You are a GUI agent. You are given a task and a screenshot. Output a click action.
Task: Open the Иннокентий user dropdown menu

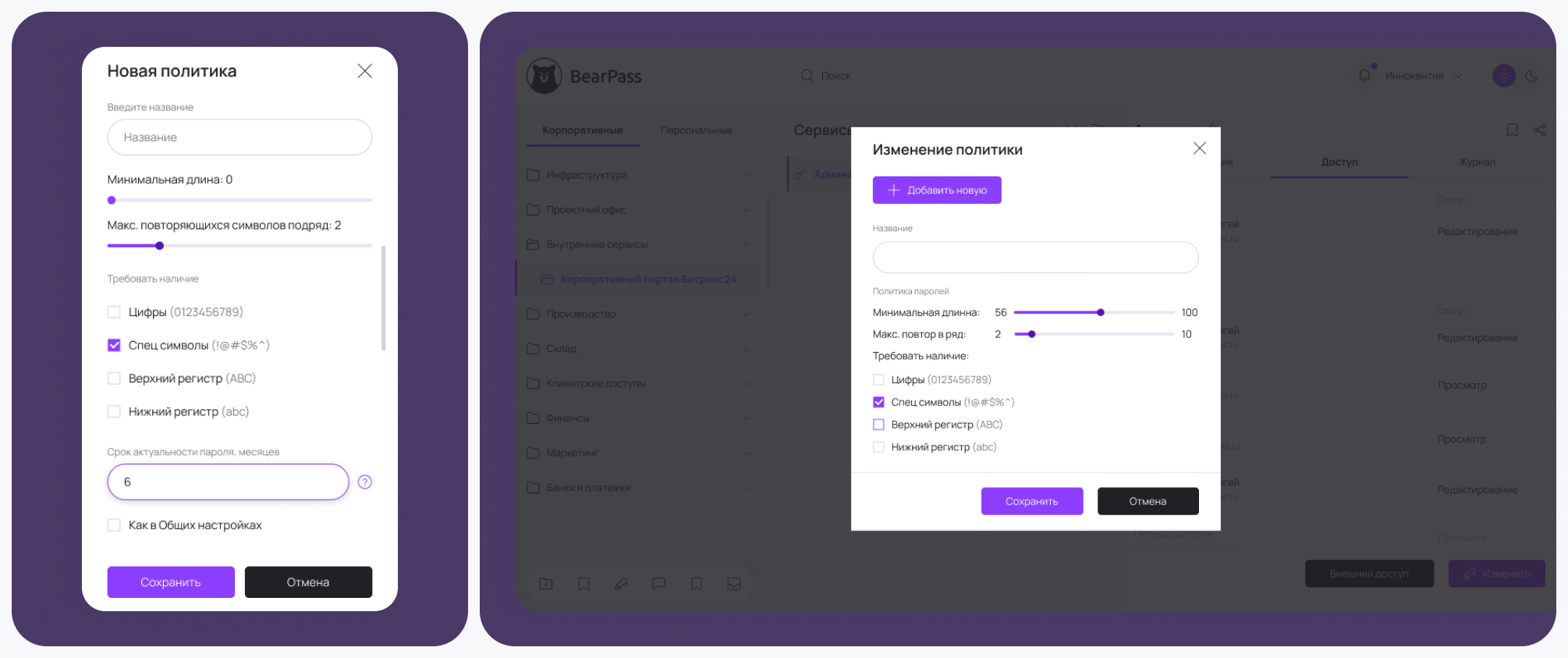coord(1423,76)
